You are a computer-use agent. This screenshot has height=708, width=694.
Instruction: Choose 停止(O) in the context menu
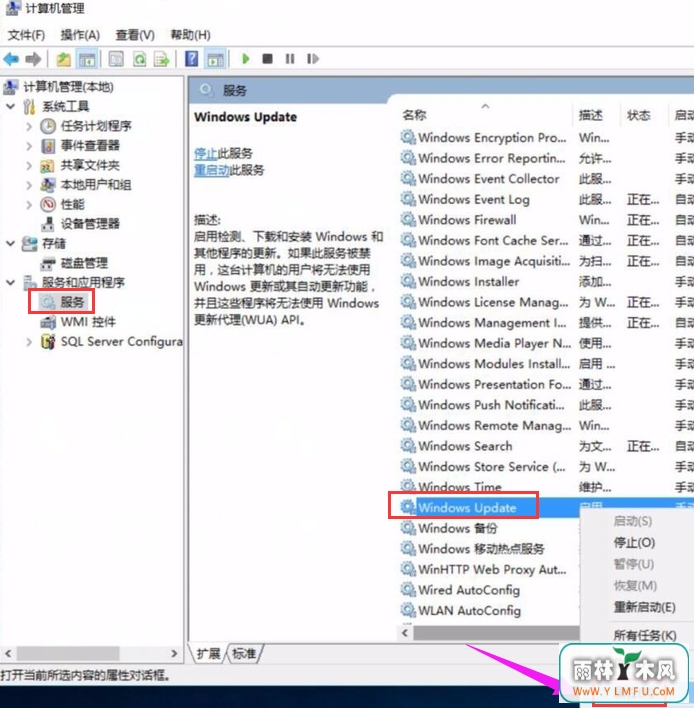coord(634,542)
